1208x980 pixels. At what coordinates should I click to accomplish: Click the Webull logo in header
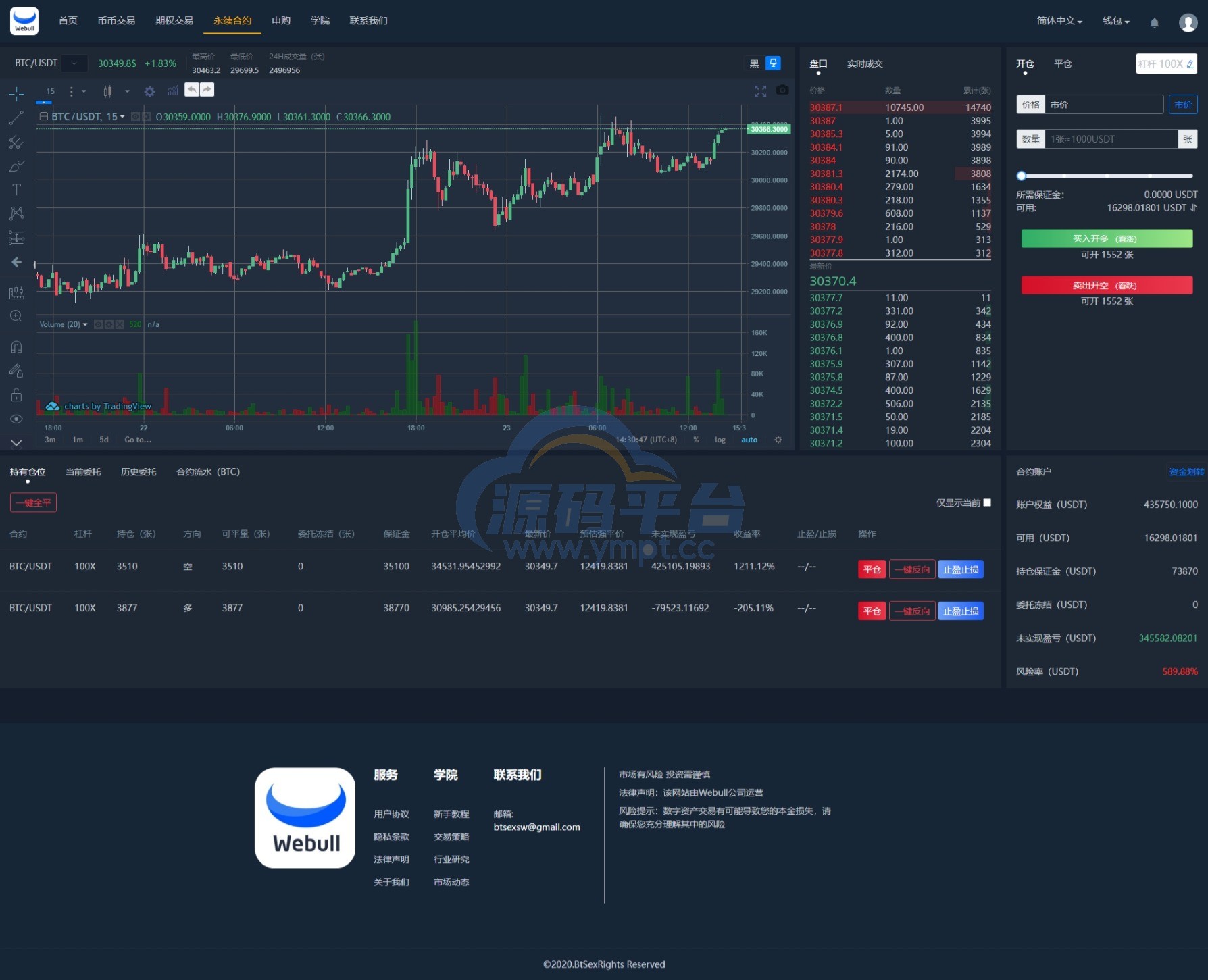tap(24, 21)
